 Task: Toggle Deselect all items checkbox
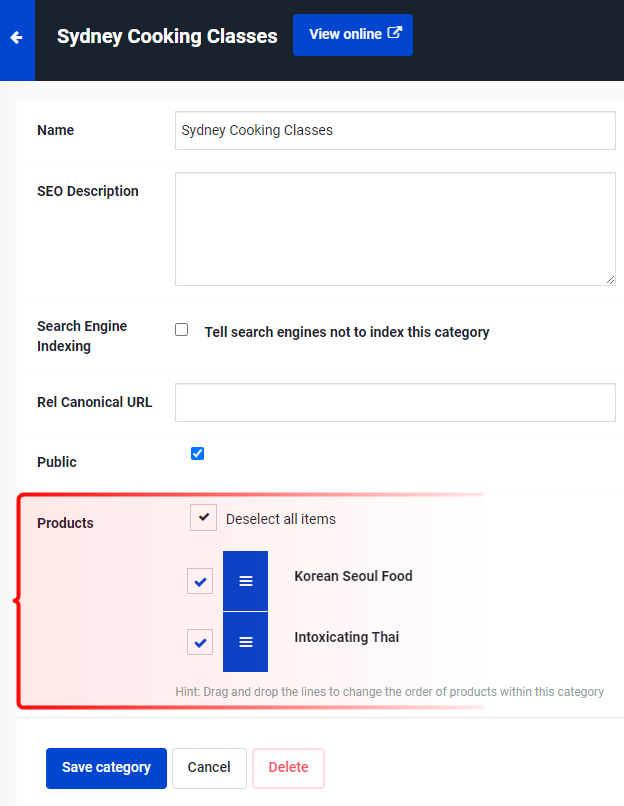click(204, 517)
